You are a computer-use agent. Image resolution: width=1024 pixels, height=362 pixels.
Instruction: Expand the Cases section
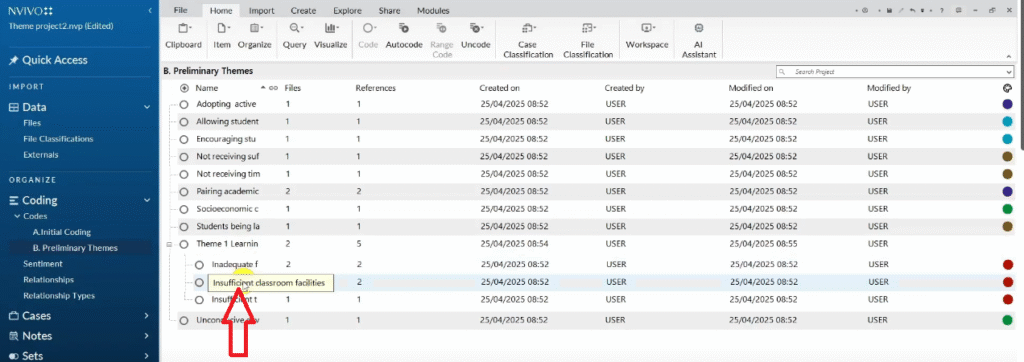pos(147,316)
